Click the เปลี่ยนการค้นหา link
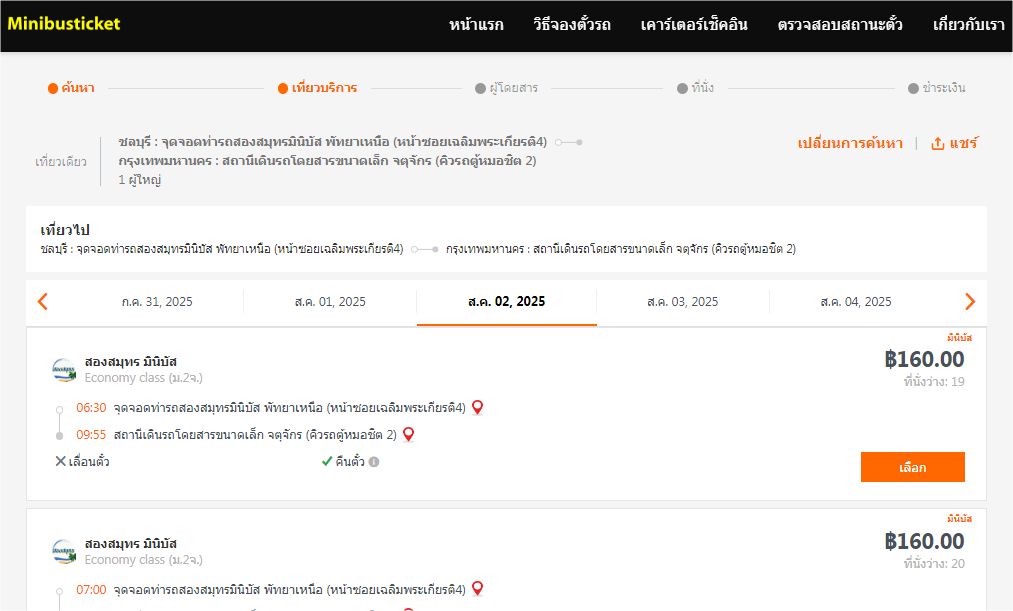This screenshot has width=1013, height=611. pyautogui.click(x=850, y=143)
